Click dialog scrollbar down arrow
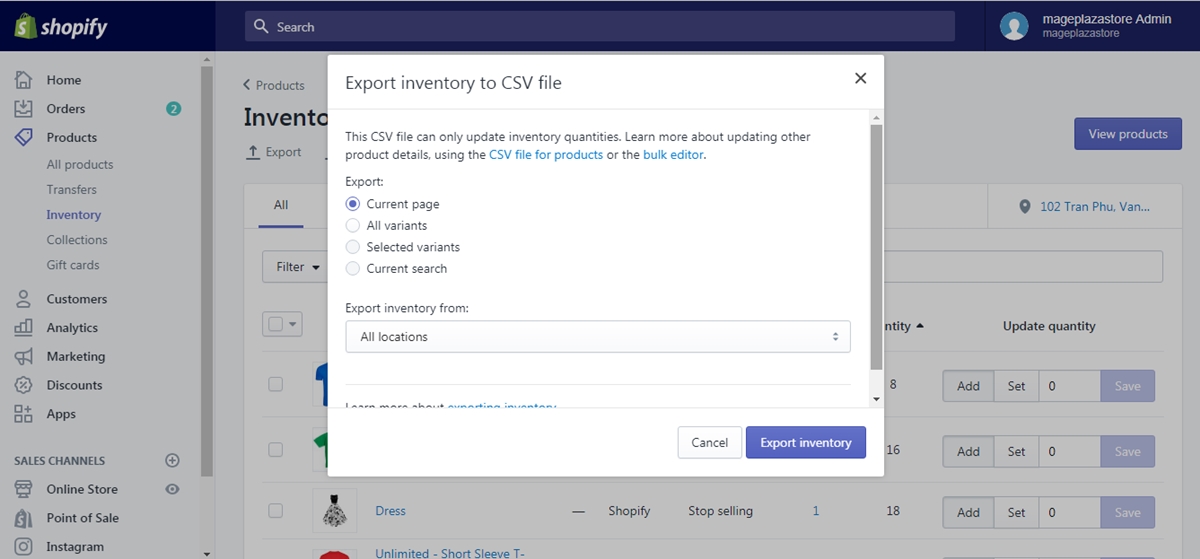The height and width of the screenshot is (559, 1200). [x=877, y=399]
